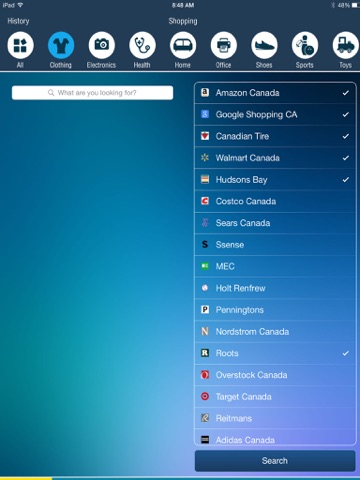Switch to the Shoes category
The height and width of the screenshot is (480, 360).
tap(264, 45)
